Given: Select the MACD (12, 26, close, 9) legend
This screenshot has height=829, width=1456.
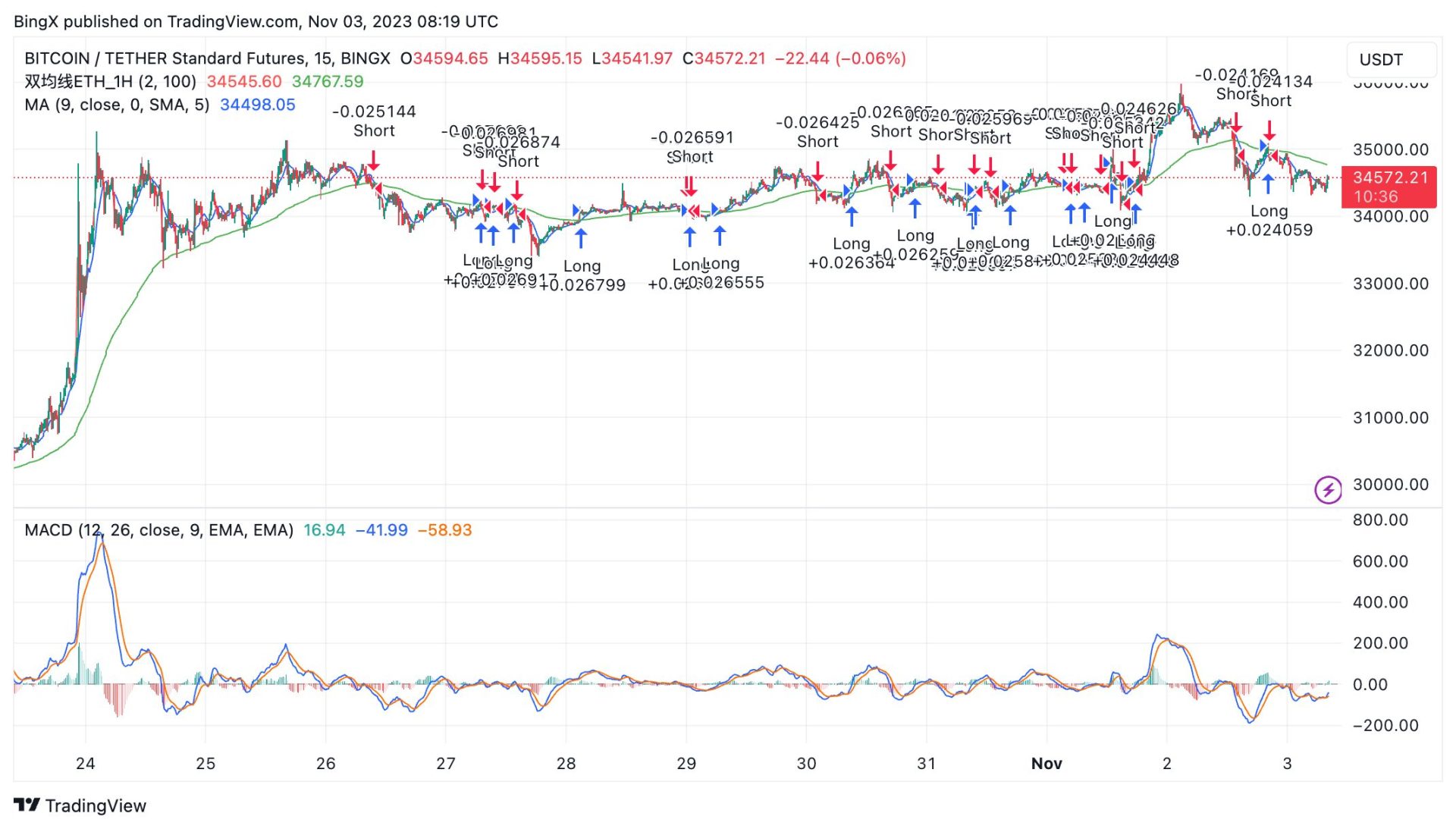Looking at the screenshot, I should pyautogui.click(x=158, y=530).
